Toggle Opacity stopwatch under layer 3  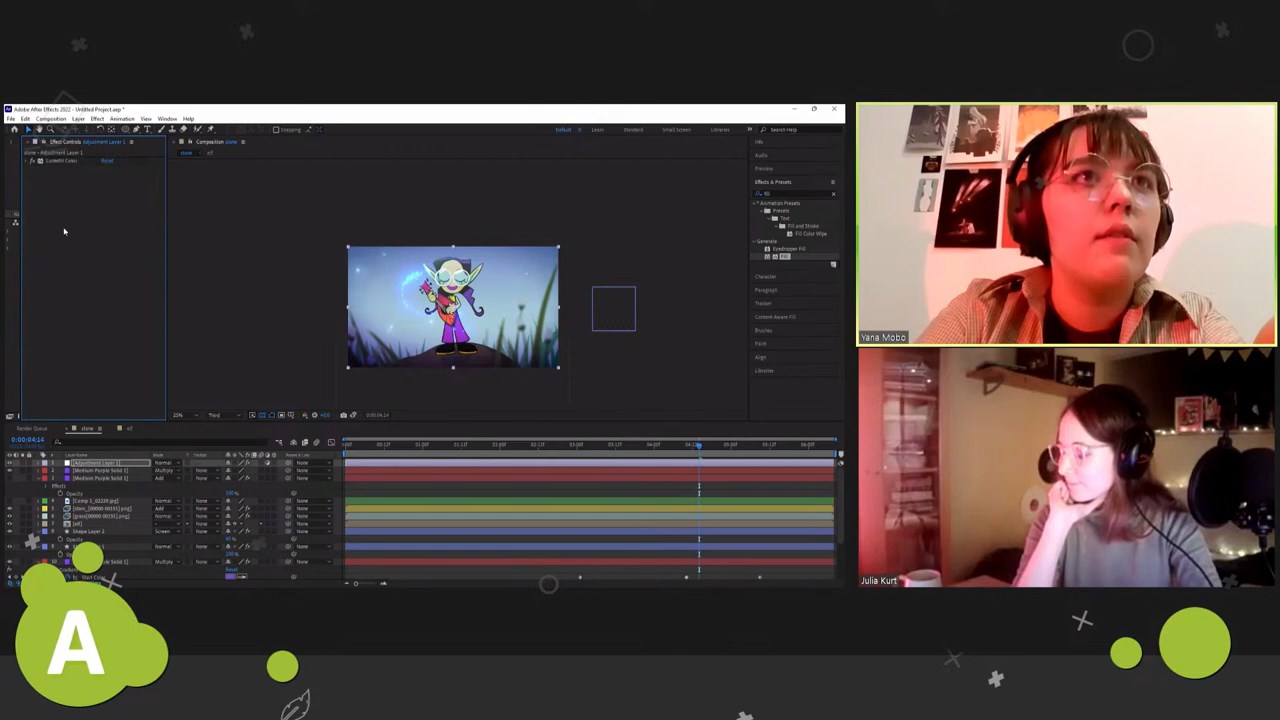(x=60, y=494)
